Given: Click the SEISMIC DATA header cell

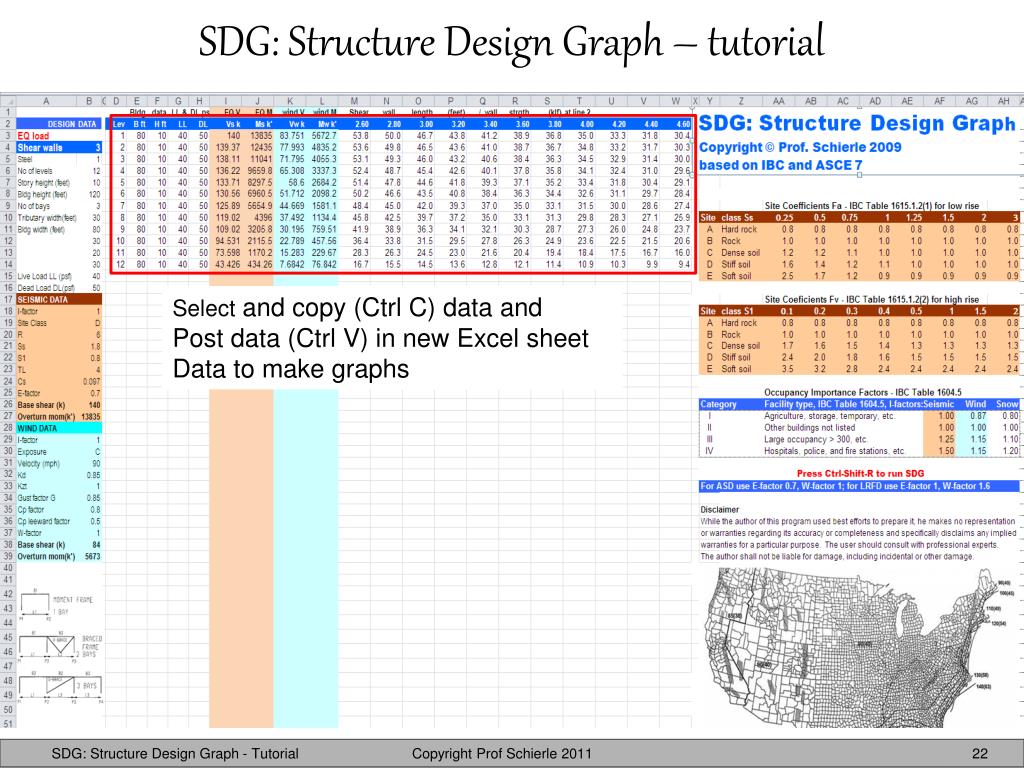Looking at the screenshot, I should 59,300.
